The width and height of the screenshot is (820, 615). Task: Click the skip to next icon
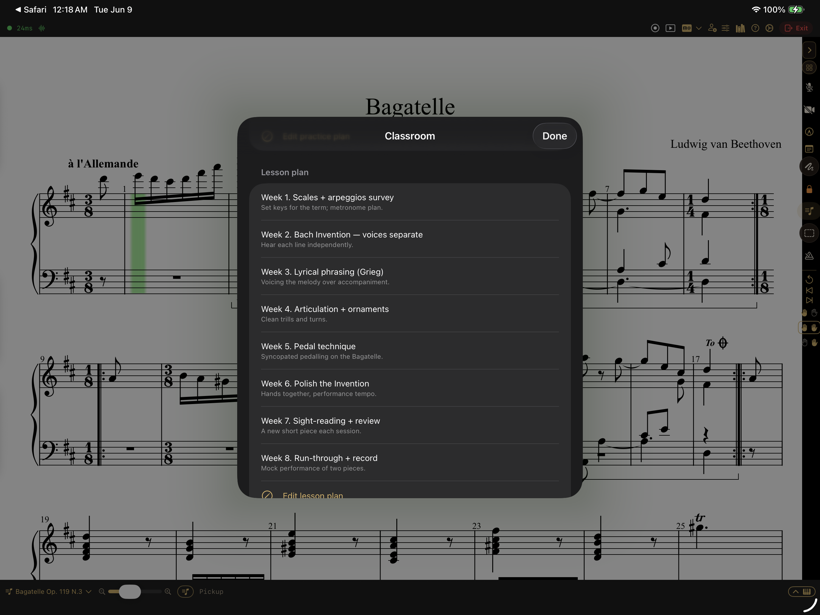[x=810, y=300]
